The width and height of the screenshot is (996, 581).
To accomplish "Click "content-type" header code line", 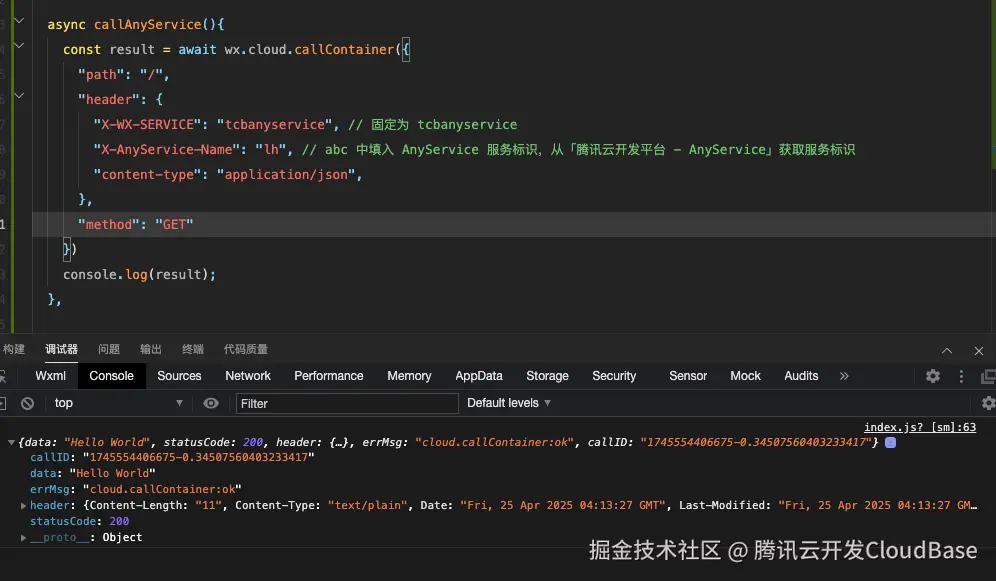I will click(227, 175).
